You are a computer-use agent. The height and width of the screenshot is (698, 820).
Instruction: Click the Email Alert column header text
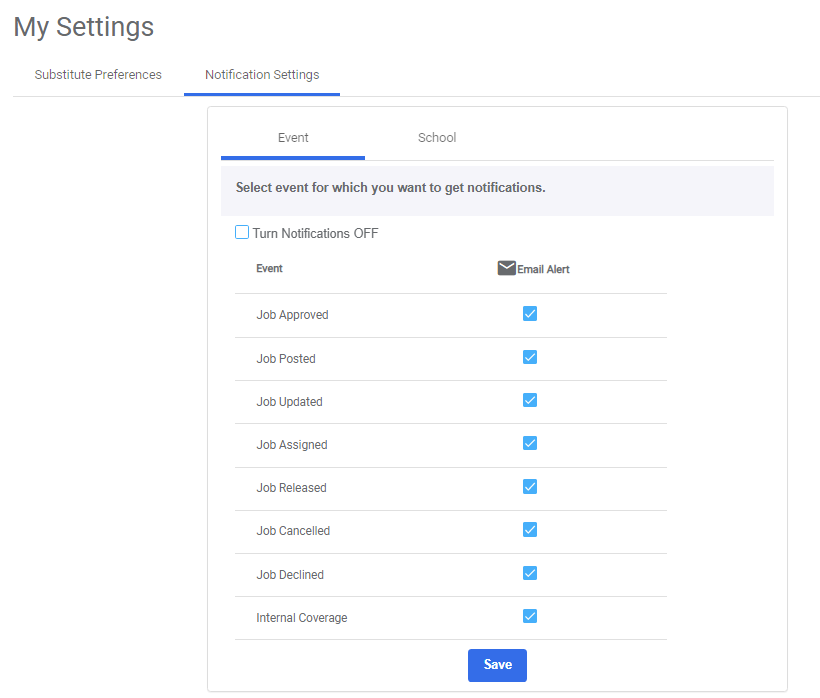543,270
